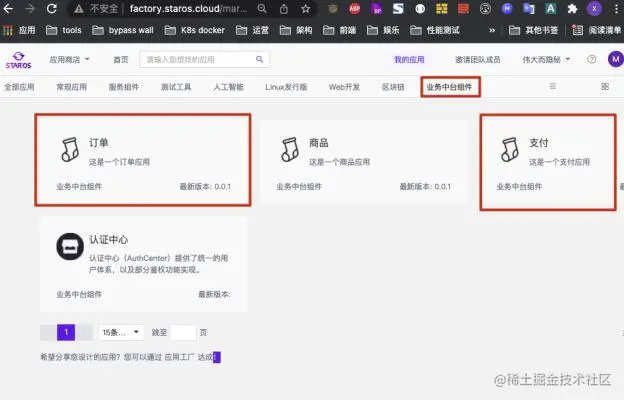Click the browser forward arrow
Viewport: 624px width, 400px height.
(30, 8)
